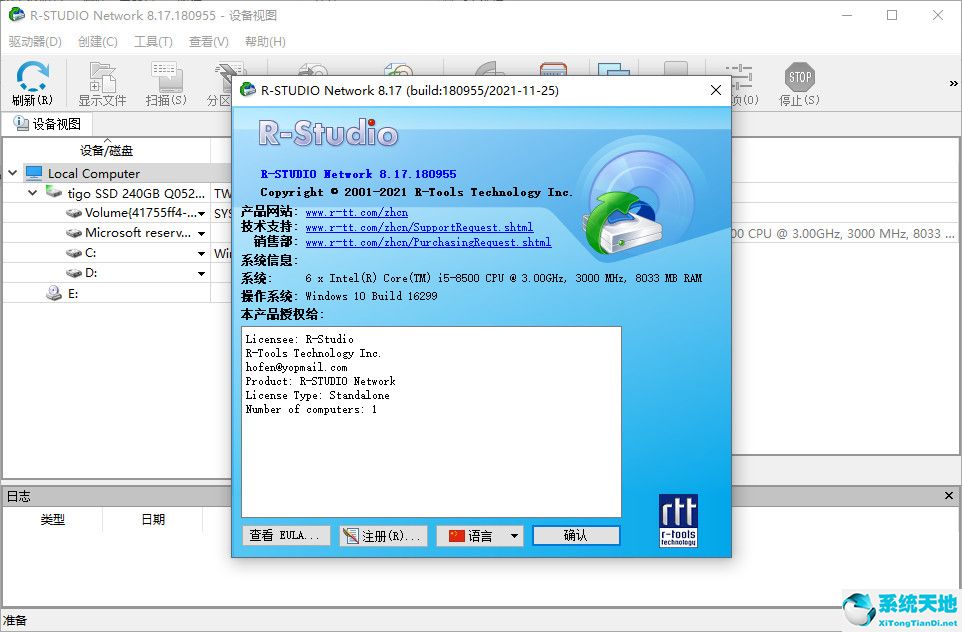This screenshot has width=962, height=632.
Task: Open the Volume{41755ff4 dropdown arrow
Action: tap(200, 213)
